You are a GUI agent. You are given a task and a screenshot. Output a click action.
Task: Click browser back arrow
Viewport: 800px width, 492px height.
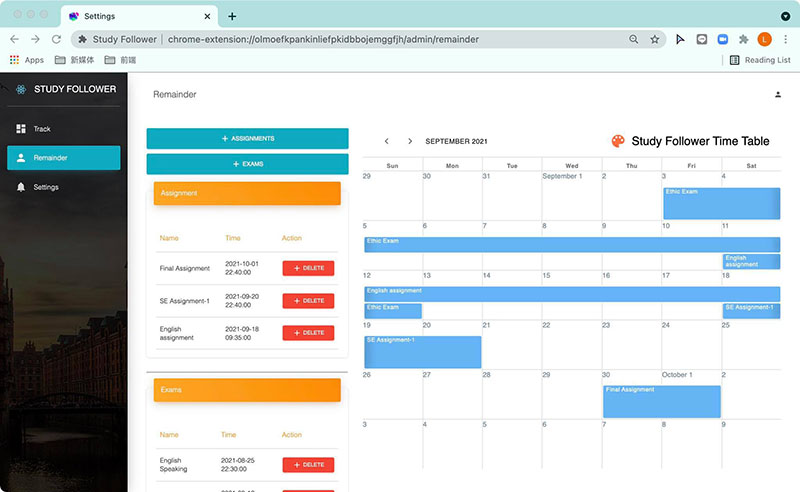(x=14, y=39)
